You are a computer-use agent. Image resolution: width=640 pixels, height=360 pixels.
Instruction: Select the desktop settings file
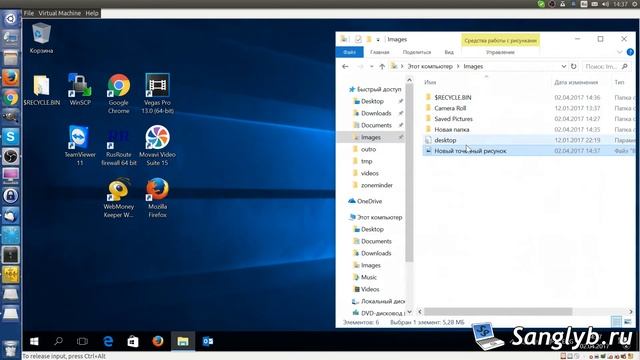(445, 140)
